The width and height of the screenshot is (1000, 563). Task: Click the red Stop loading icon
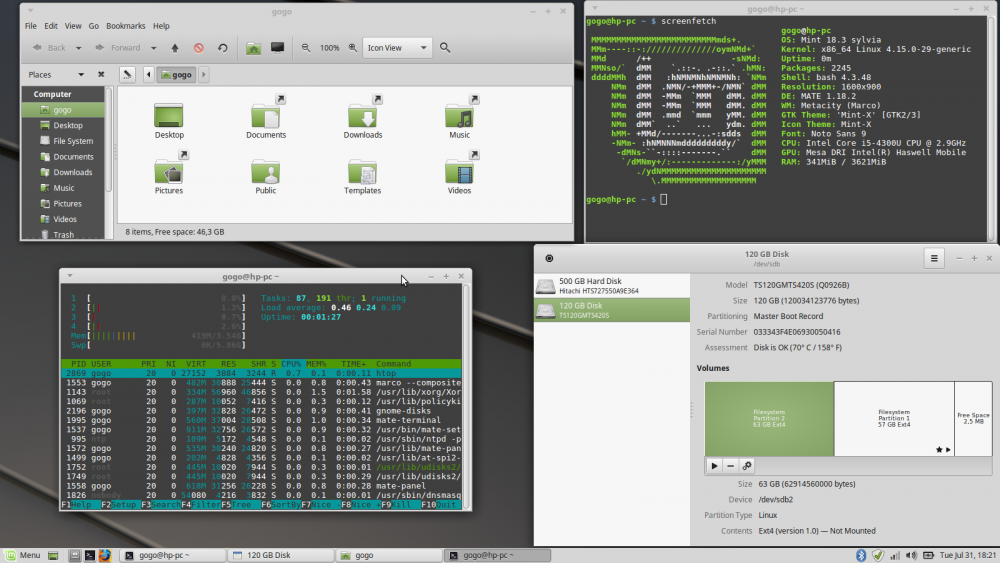(x=199, y=48)
